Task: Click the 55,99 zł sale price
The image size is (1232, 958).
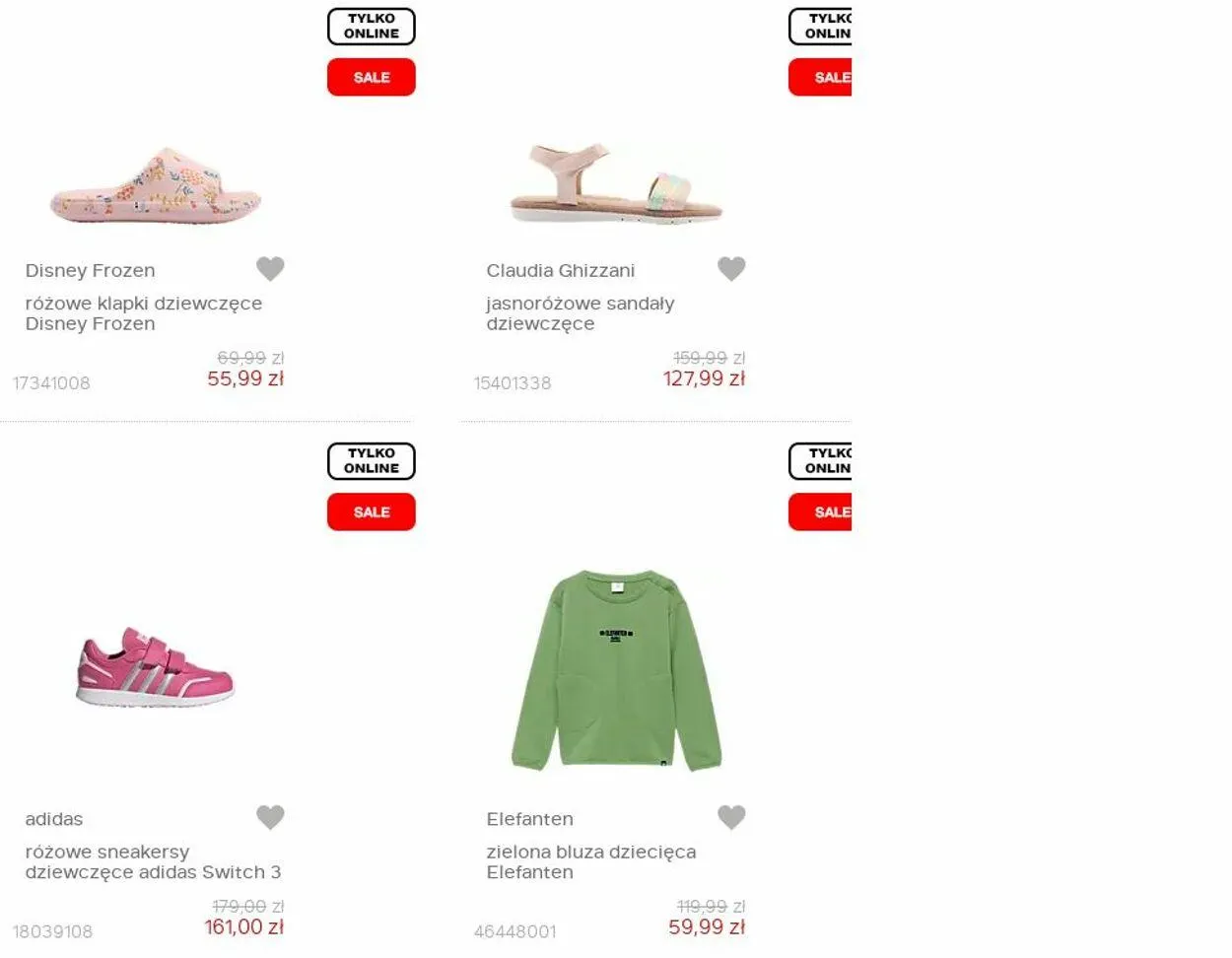Action: [x=245, y=378]
